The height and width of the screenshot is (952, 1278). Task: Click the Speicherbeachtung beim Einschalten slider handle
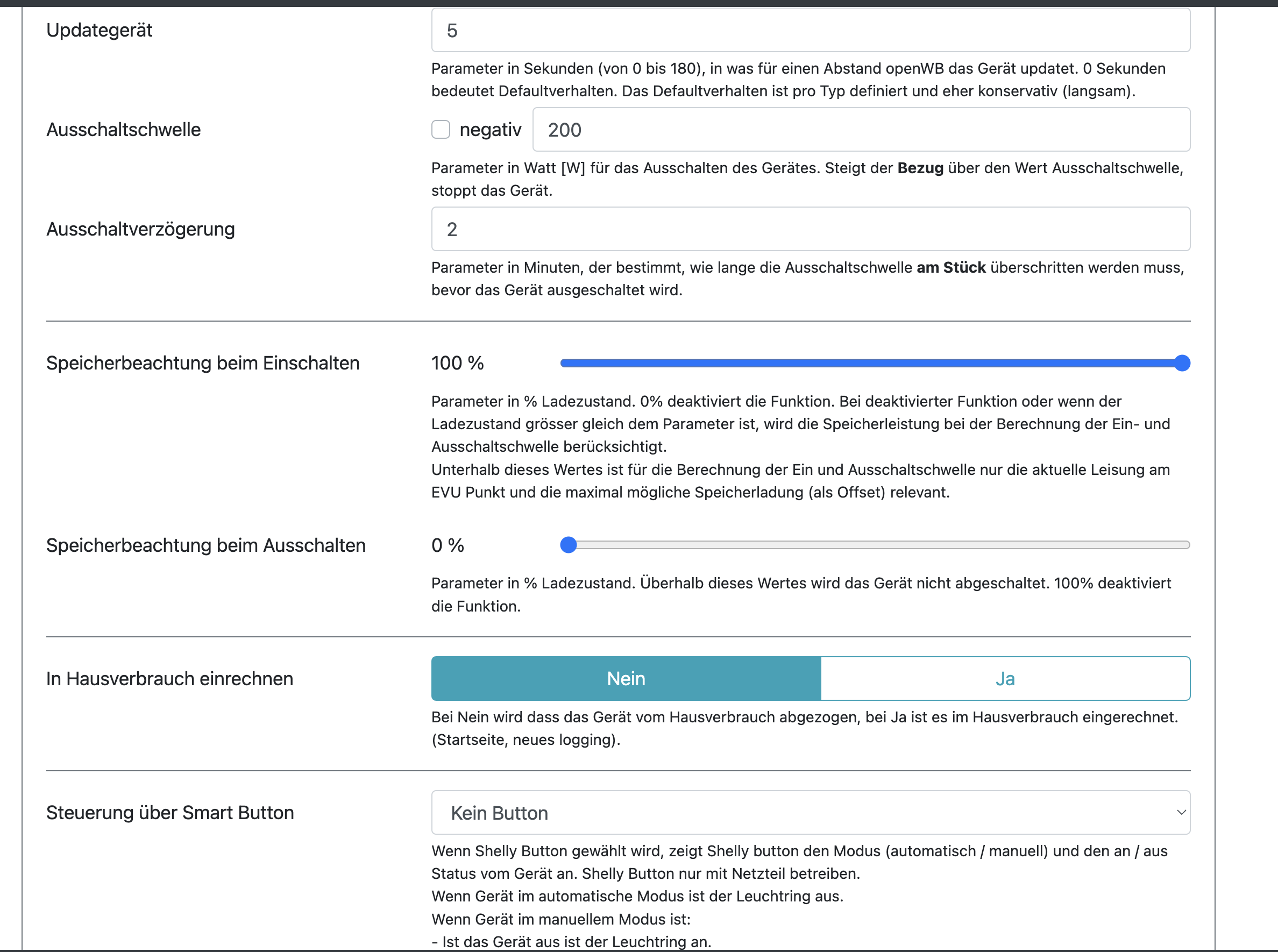tap(1182, 363)
